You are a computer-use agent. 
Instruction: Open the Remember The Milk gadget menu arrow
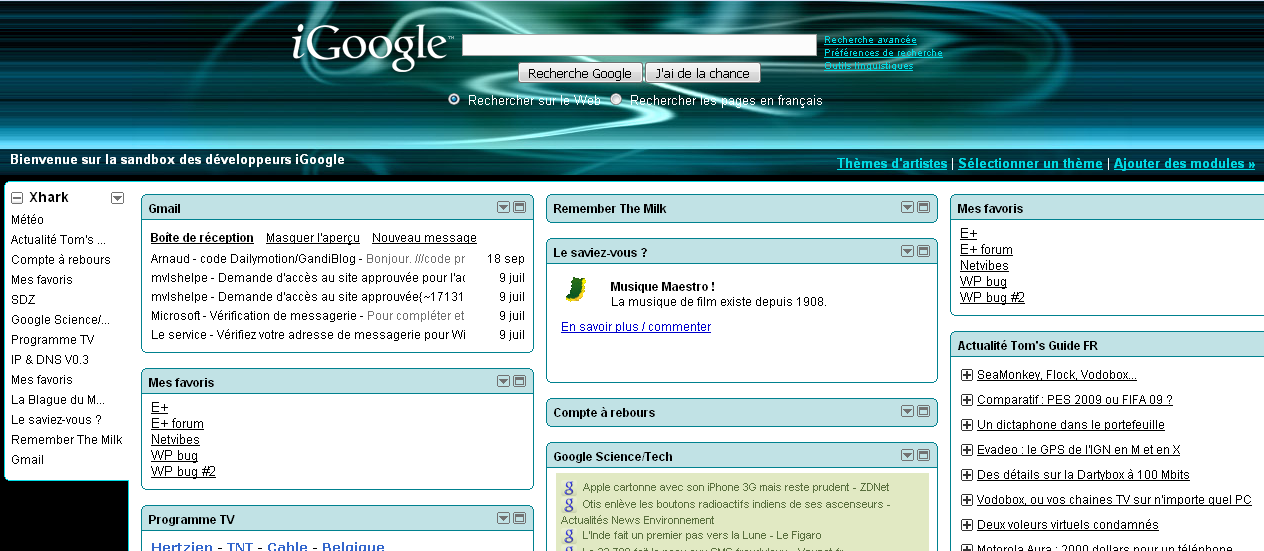[907, 207]
